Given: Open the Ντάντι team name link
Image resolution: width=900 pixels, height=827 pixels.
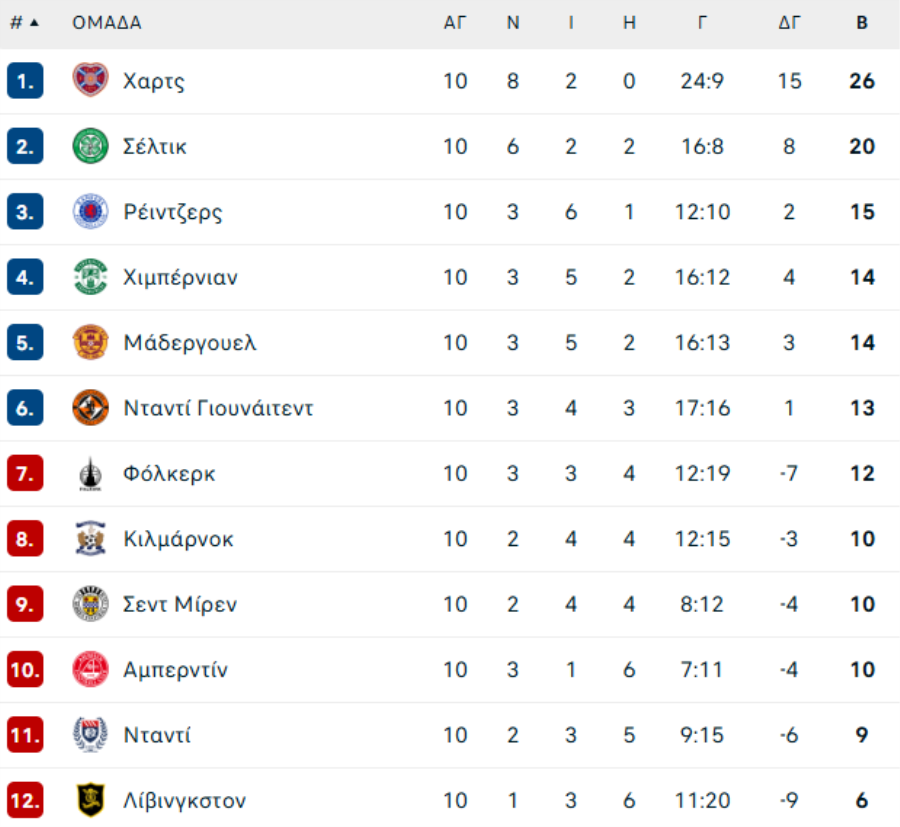Looking at the screenshot, I should (157, 735).
